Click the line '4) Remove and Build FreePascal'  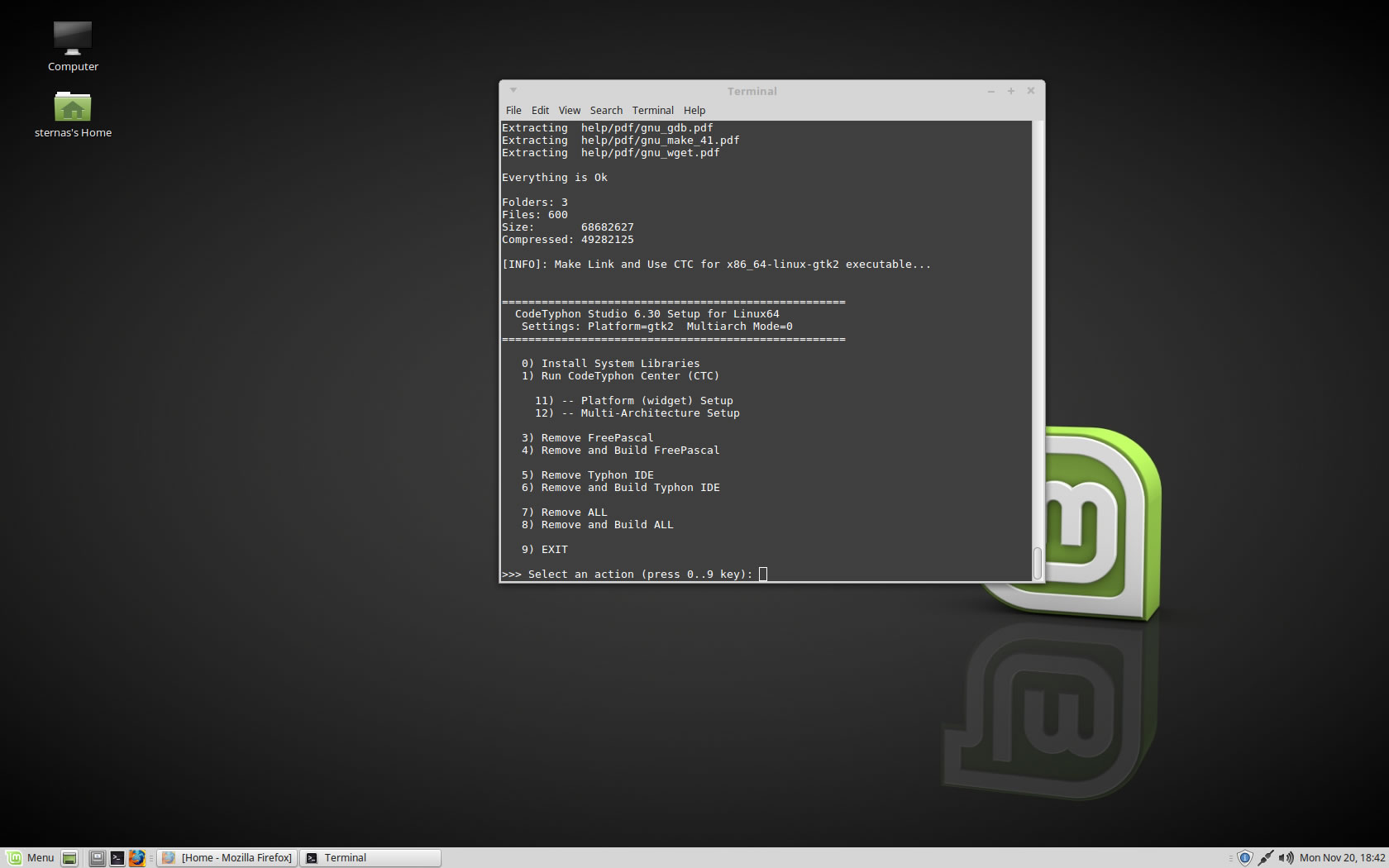point(620,450)
